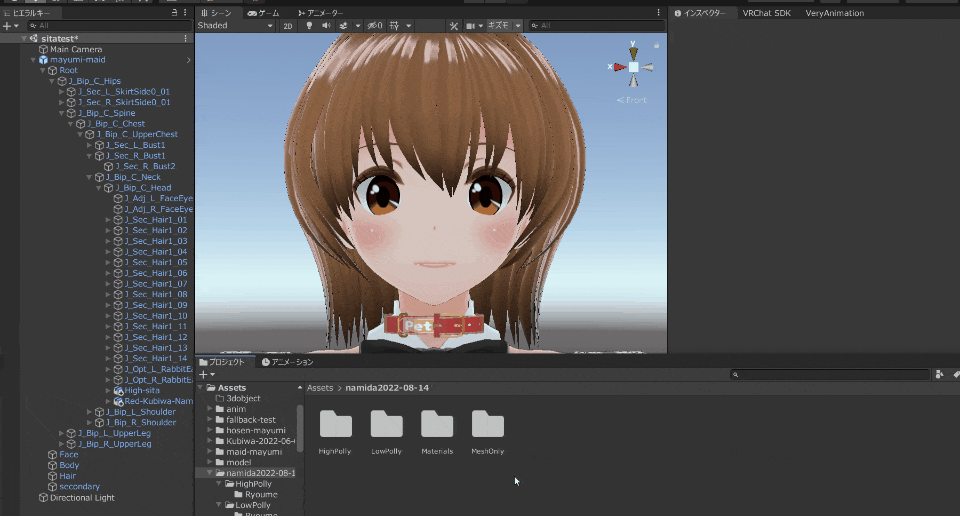Viewport: 960px width, 516px height.
Task: Open the HighPolly folder thumbnail
Action: [336, 424]
